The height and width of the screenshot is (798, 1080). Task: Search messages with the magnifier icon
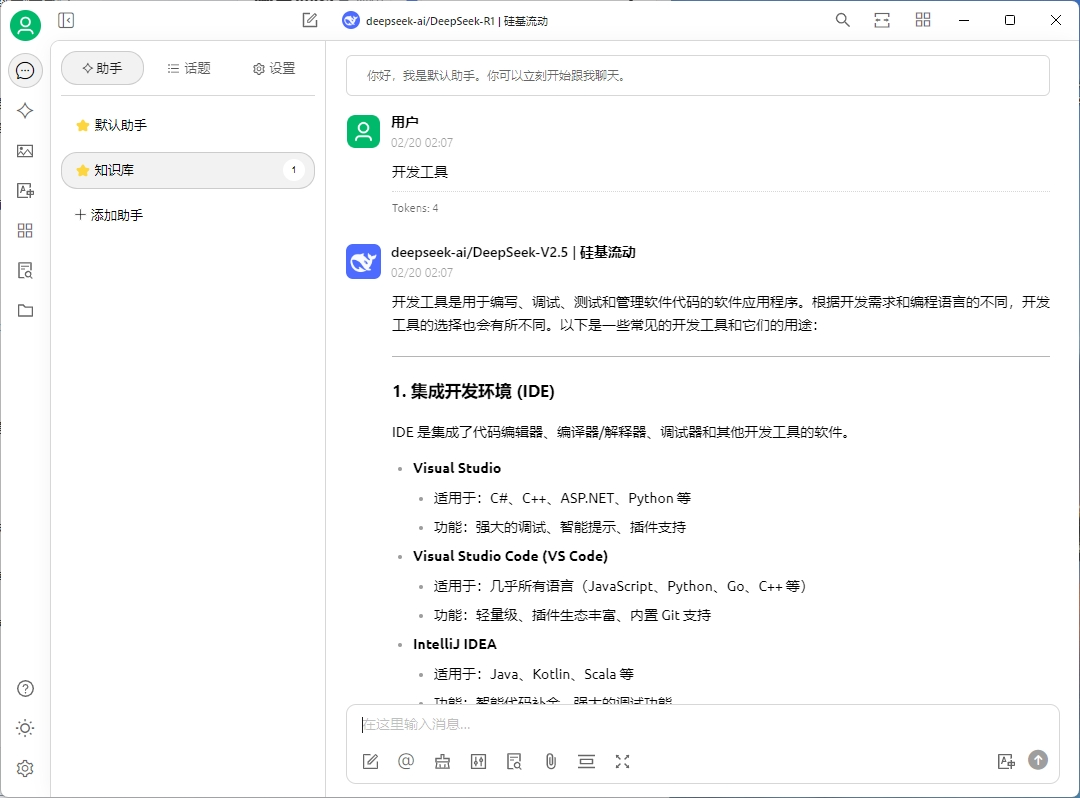click(x=842, y=20)
